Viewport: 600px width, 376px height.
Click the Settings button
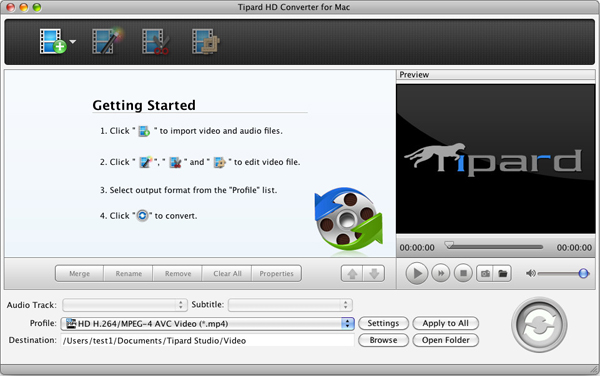tap(383, 323)
